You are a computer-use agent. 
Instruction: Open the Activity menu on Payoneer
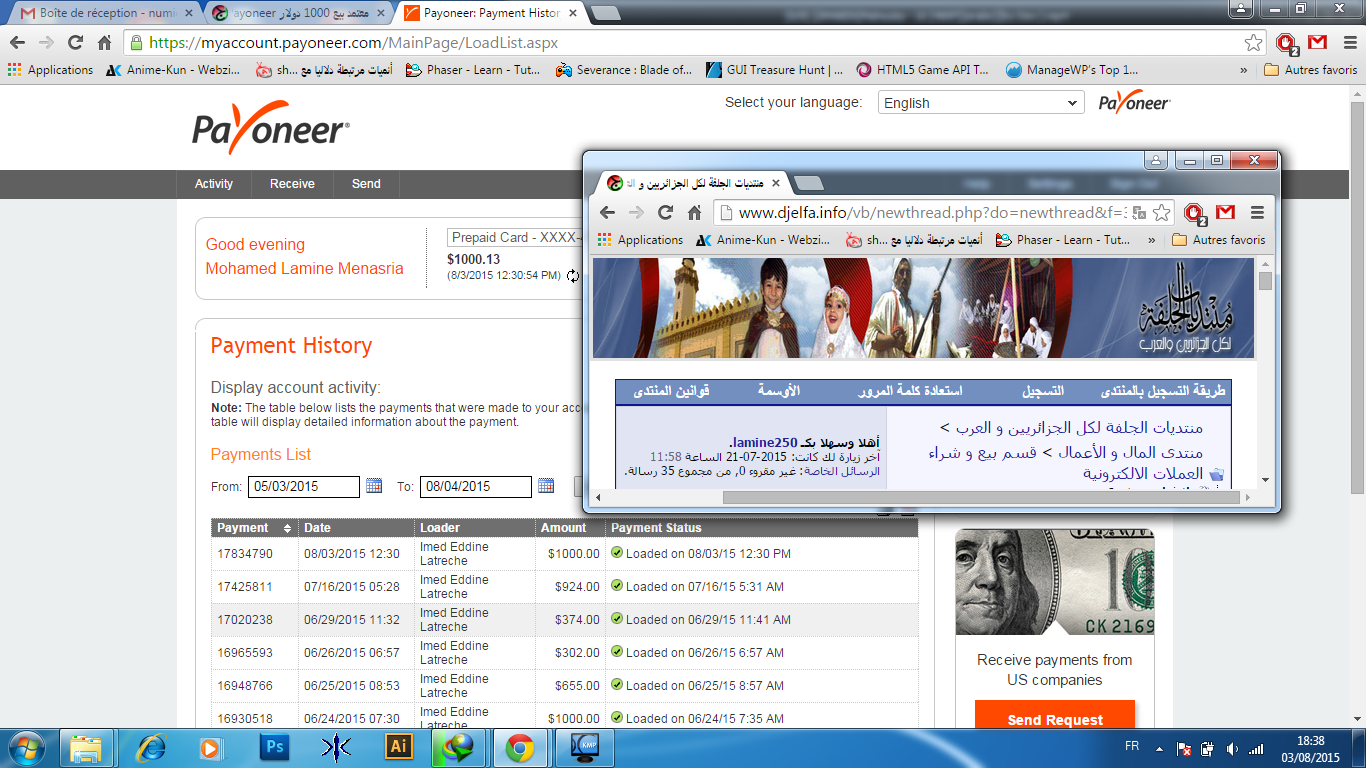(x=214, y=184)
